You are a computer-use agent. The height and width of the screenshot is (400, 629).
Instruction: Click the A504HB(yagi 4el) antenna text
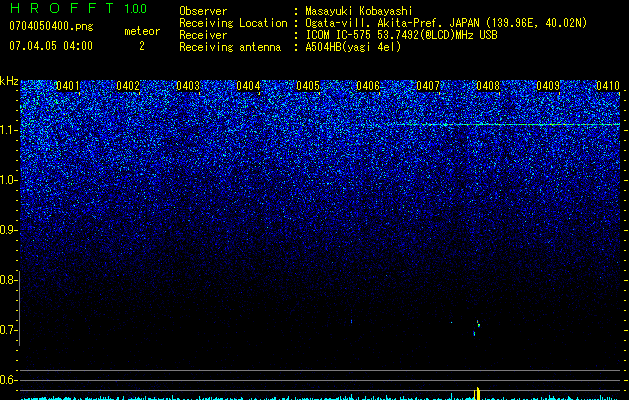click(353, 47)
